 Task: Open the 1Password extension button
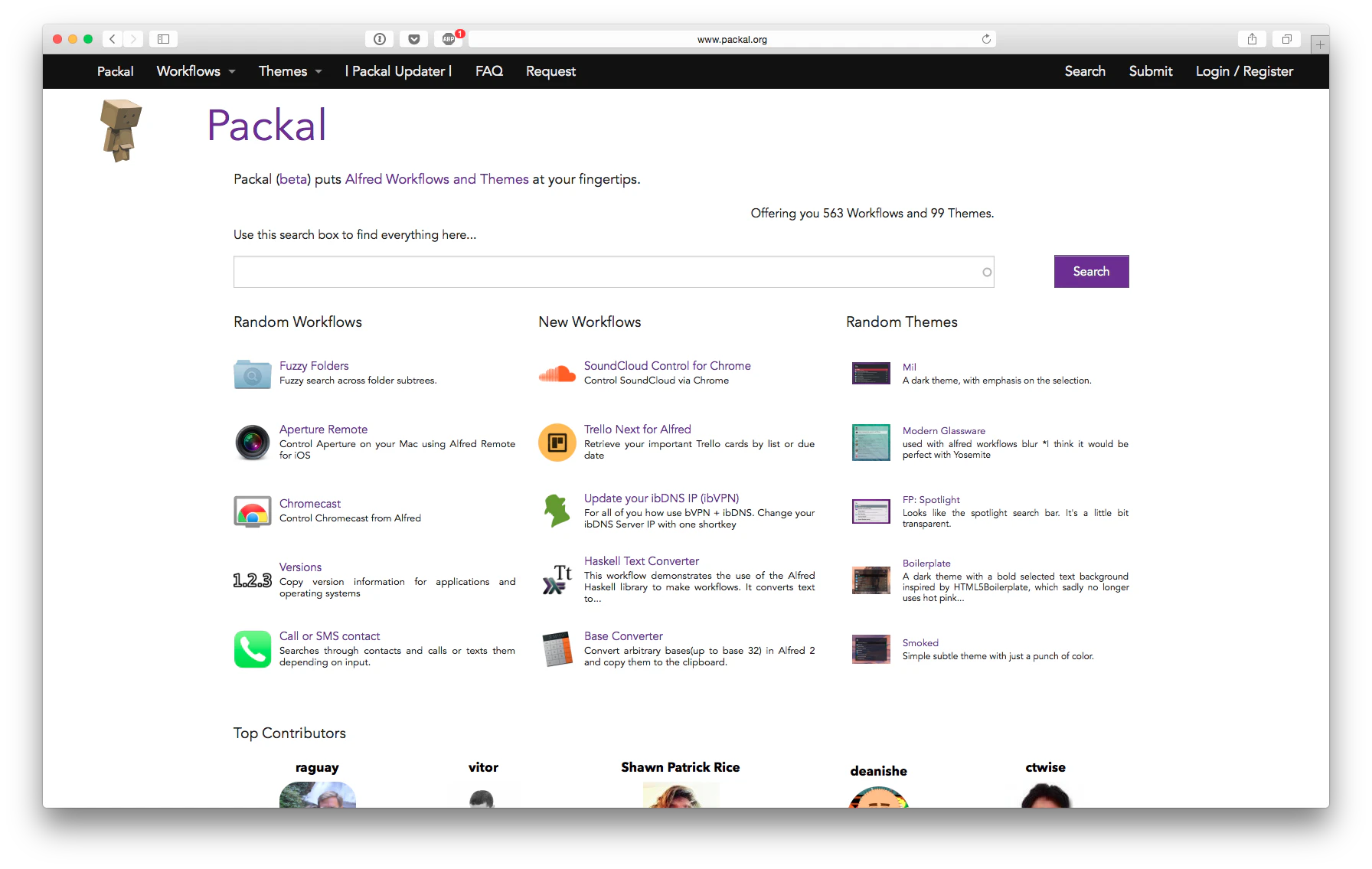coord(380,39)
